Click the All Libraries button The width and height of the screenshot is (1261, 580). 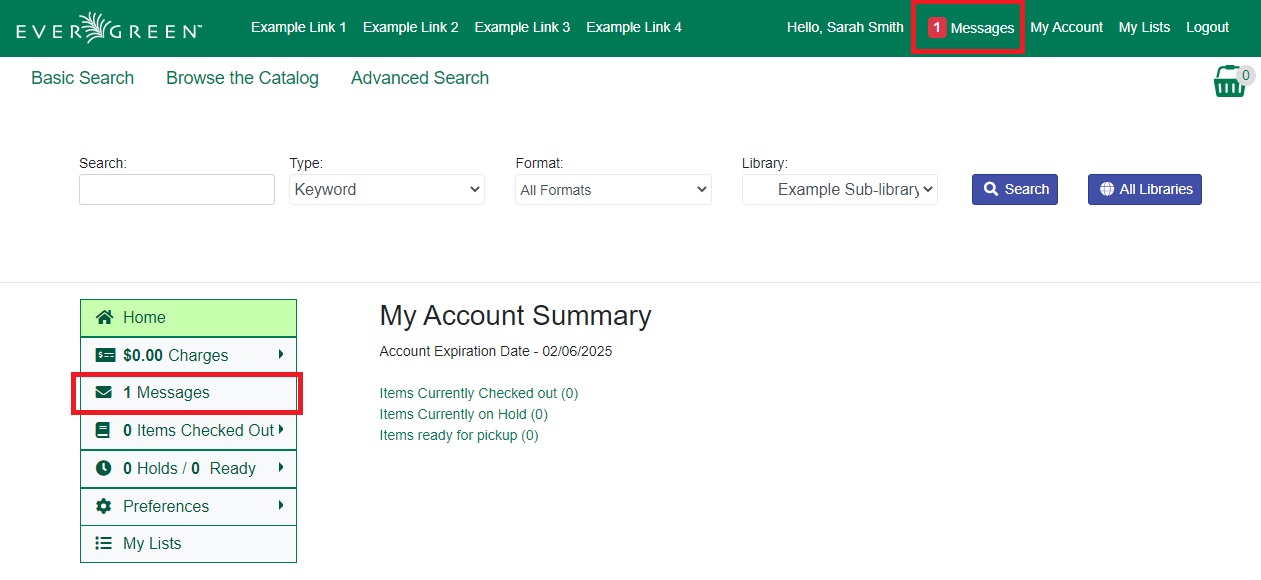pyautogui.click(x=1144, y=189)
